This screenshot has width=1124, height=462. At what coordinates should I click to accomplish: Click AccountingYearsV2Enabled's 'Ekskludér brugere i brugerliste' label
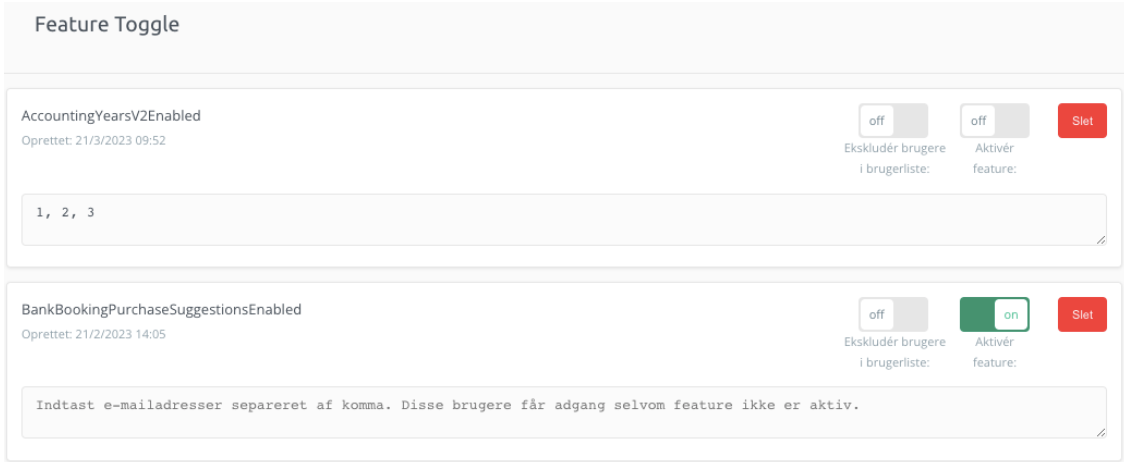pos(893,159)
